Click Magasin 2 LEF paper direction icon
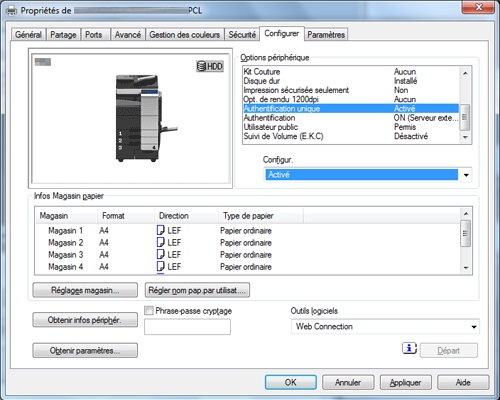This screenshot has height=400, width=500. (161, 242)
